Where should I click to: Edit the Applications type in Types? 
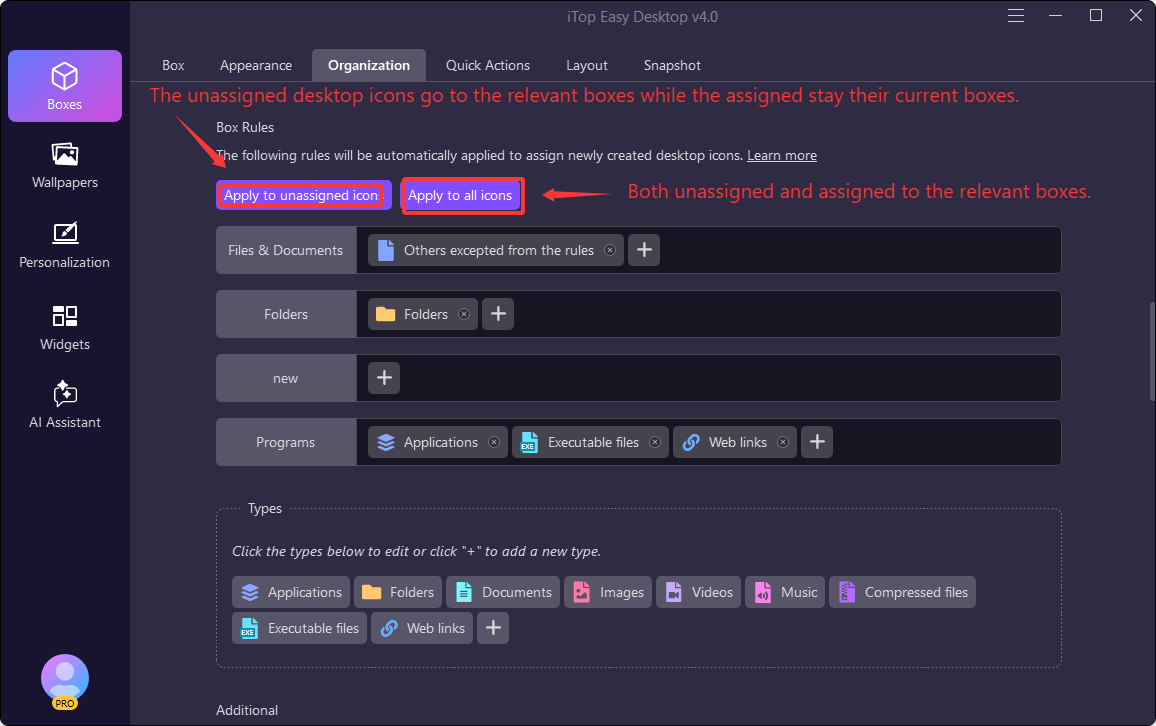point(290,592)
